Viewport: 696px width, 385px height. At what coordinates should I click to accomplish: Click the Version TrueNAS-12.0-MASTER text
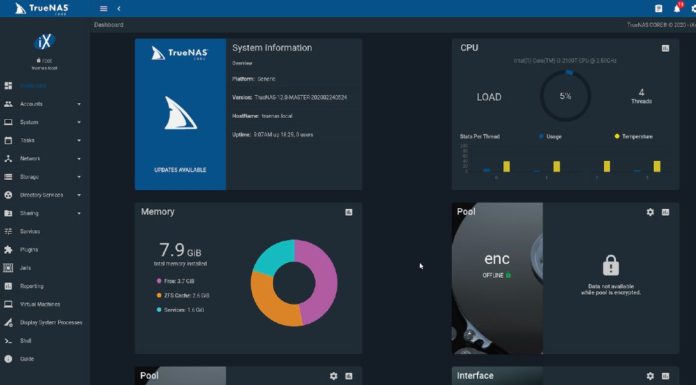pos(289,97)
